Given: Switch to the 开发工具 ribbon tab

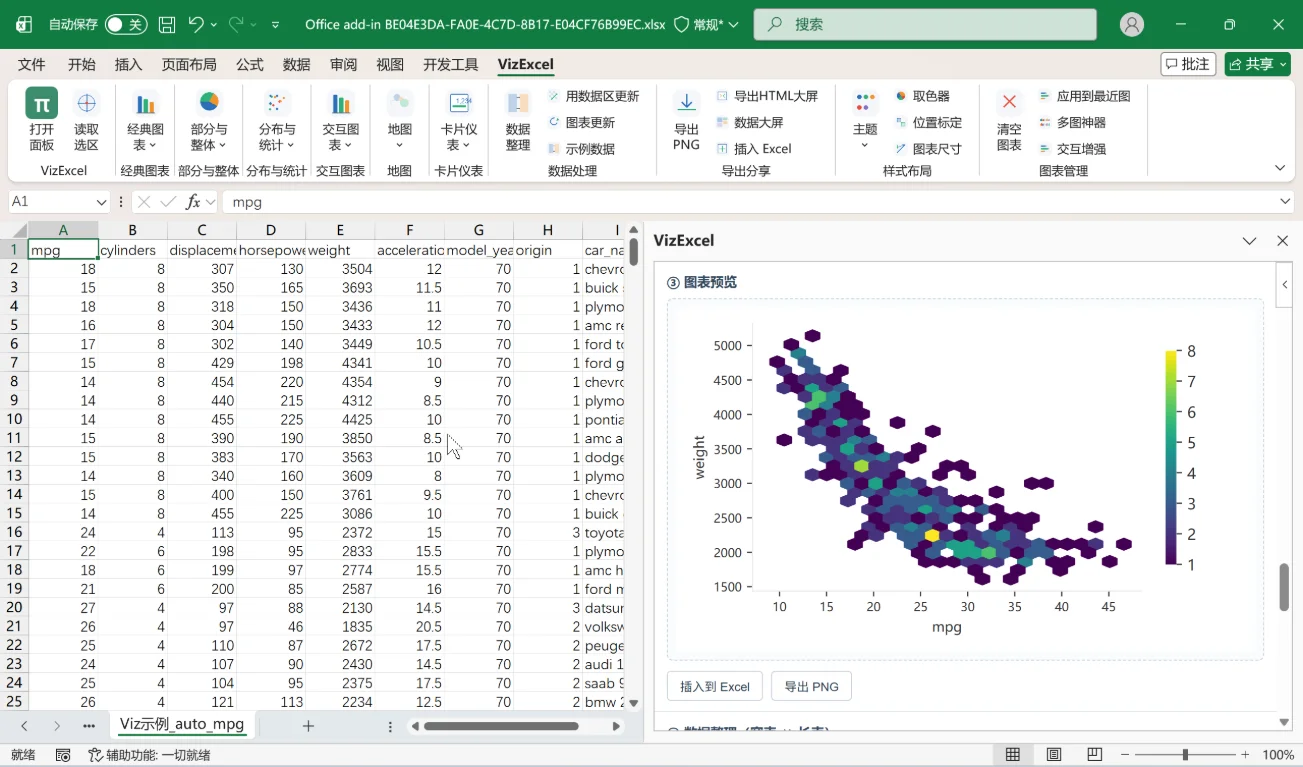Looking at the screenshot, I should [x=451, y=64].
